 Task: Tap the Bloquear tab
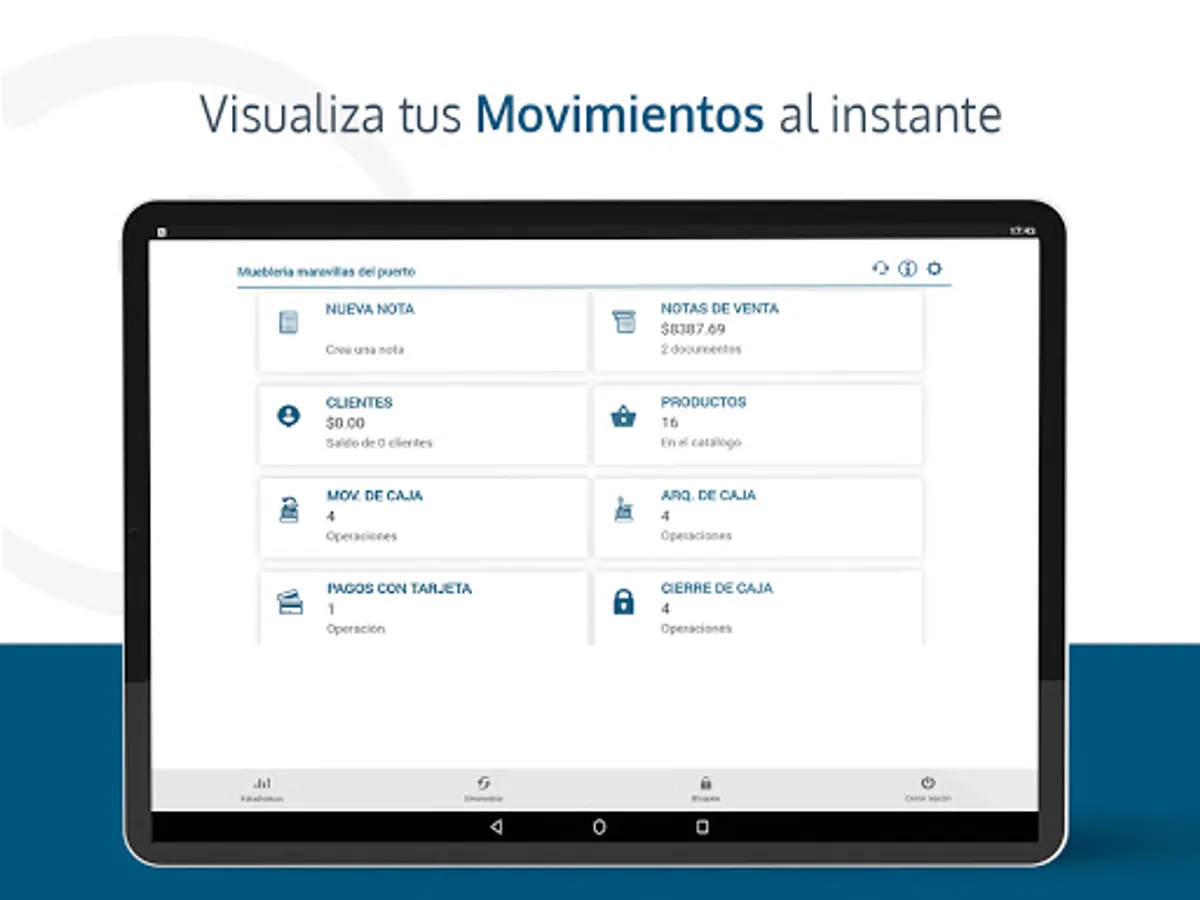705,790
